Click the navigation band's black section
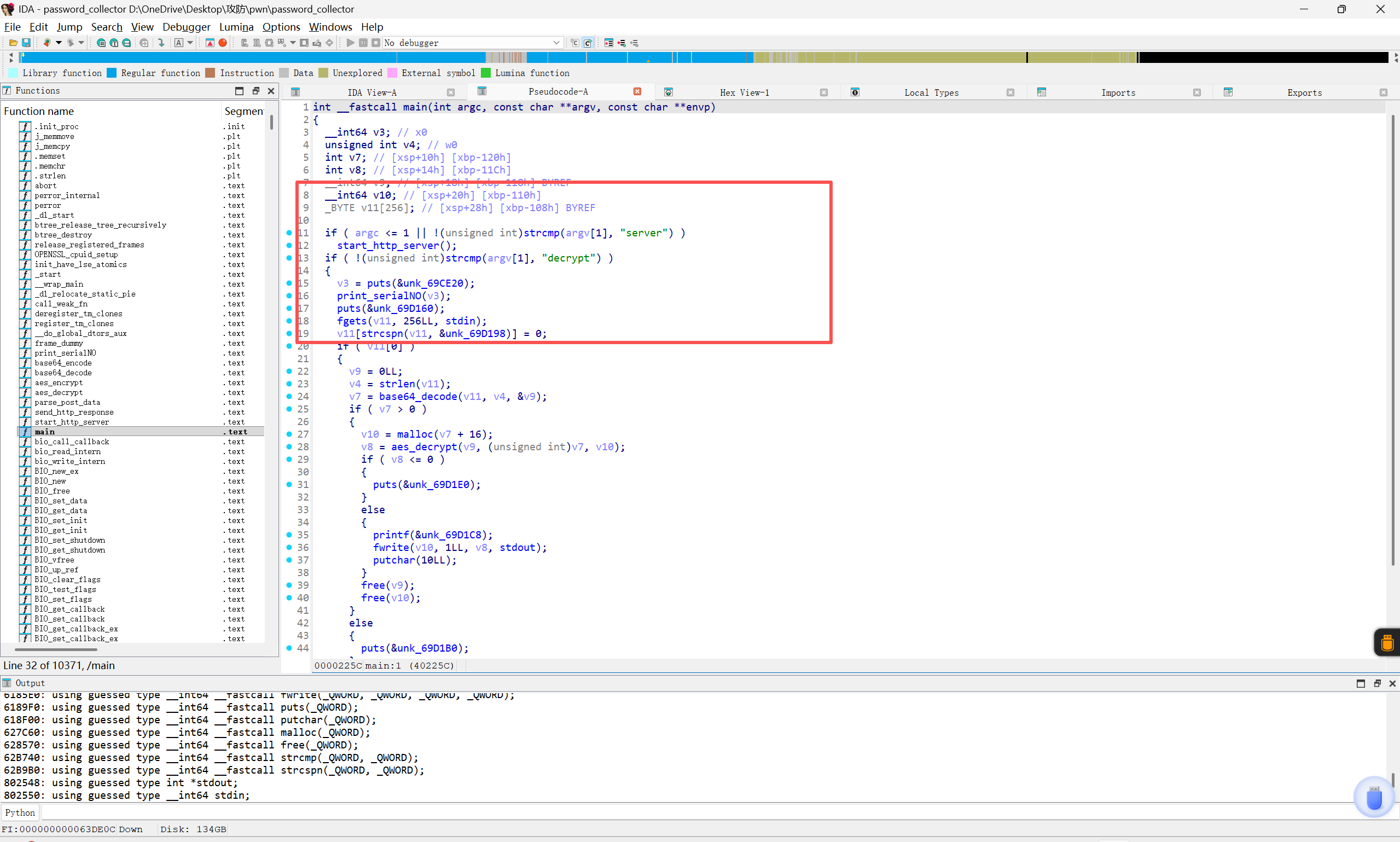 pyautogui.click(x=1263, y=57)
